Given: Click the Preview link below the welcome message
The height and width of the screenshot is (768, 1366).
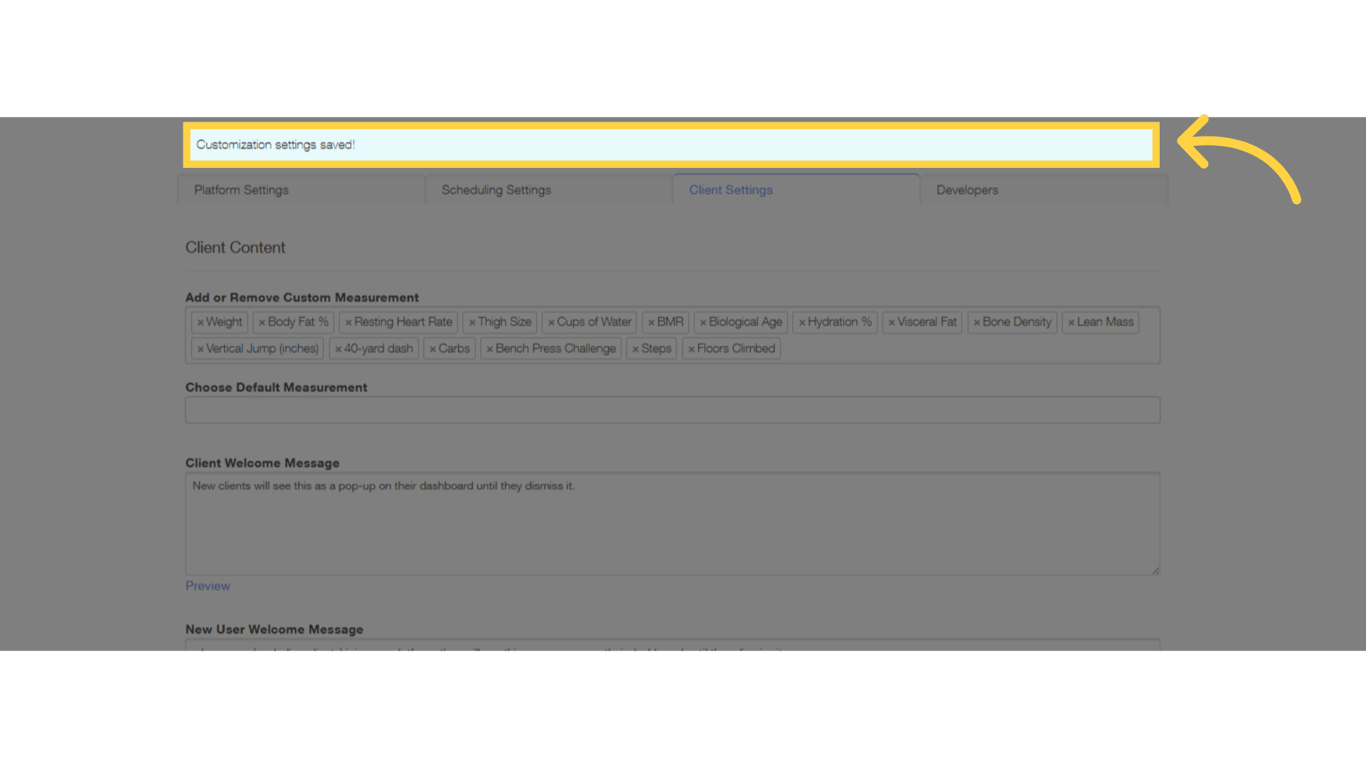Looking at the screenshot, I should click(x=207, y=585).
